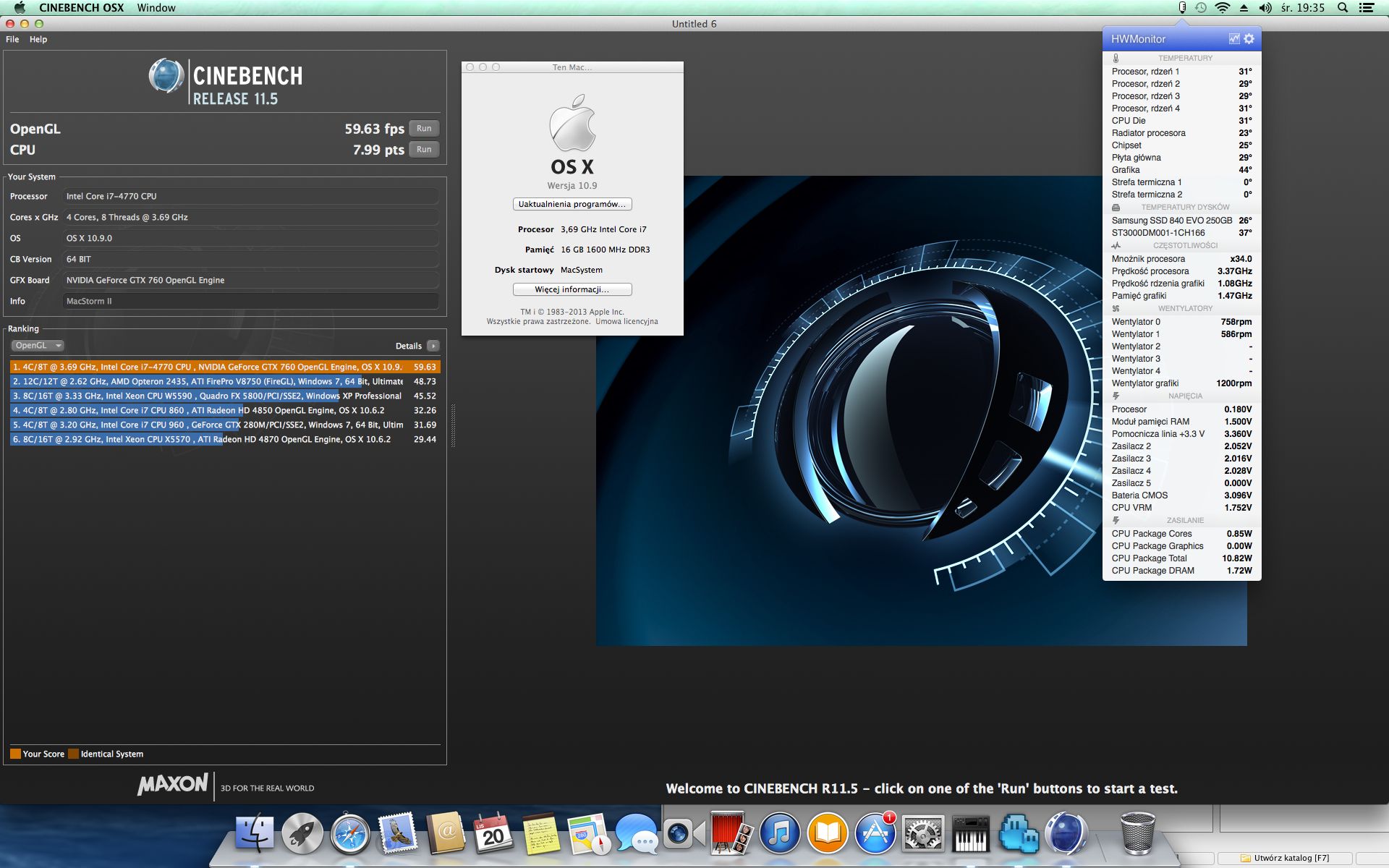Open iBooks orange book icon
This screenshot has height=868, width=1389.
[828, 833]
